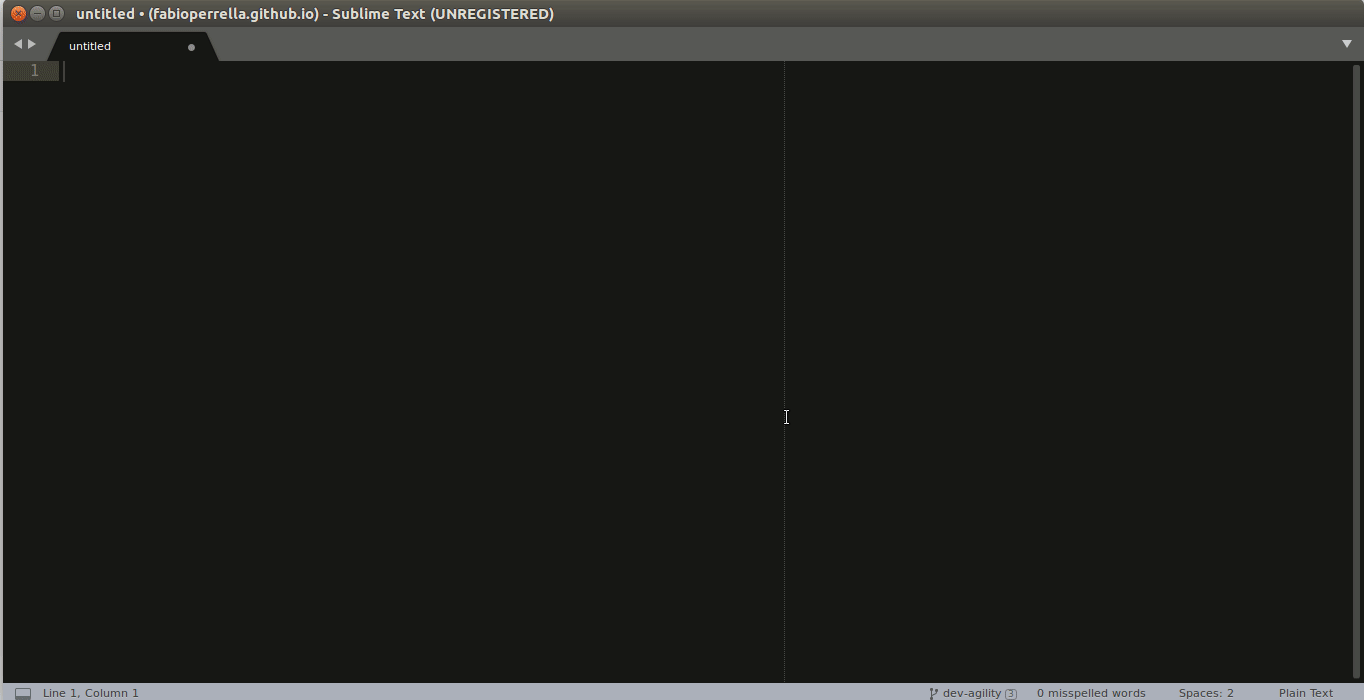Close the Sublime Text window

(18, 14)
